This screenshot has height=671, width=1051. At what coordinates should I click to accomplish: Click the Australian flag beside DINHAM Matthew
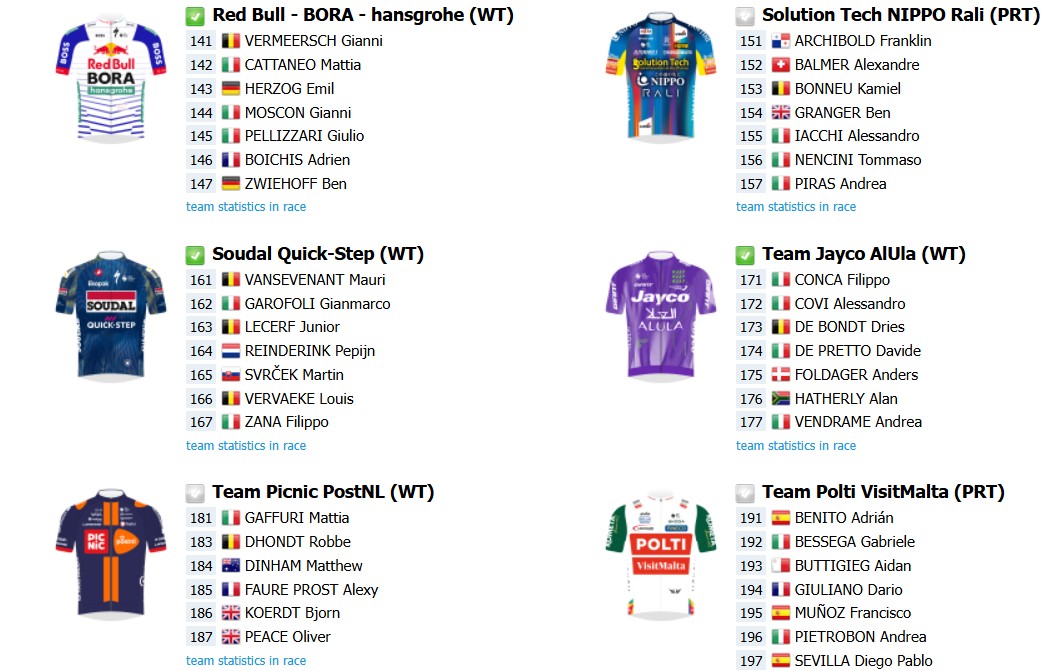click(x=231, y=566)
